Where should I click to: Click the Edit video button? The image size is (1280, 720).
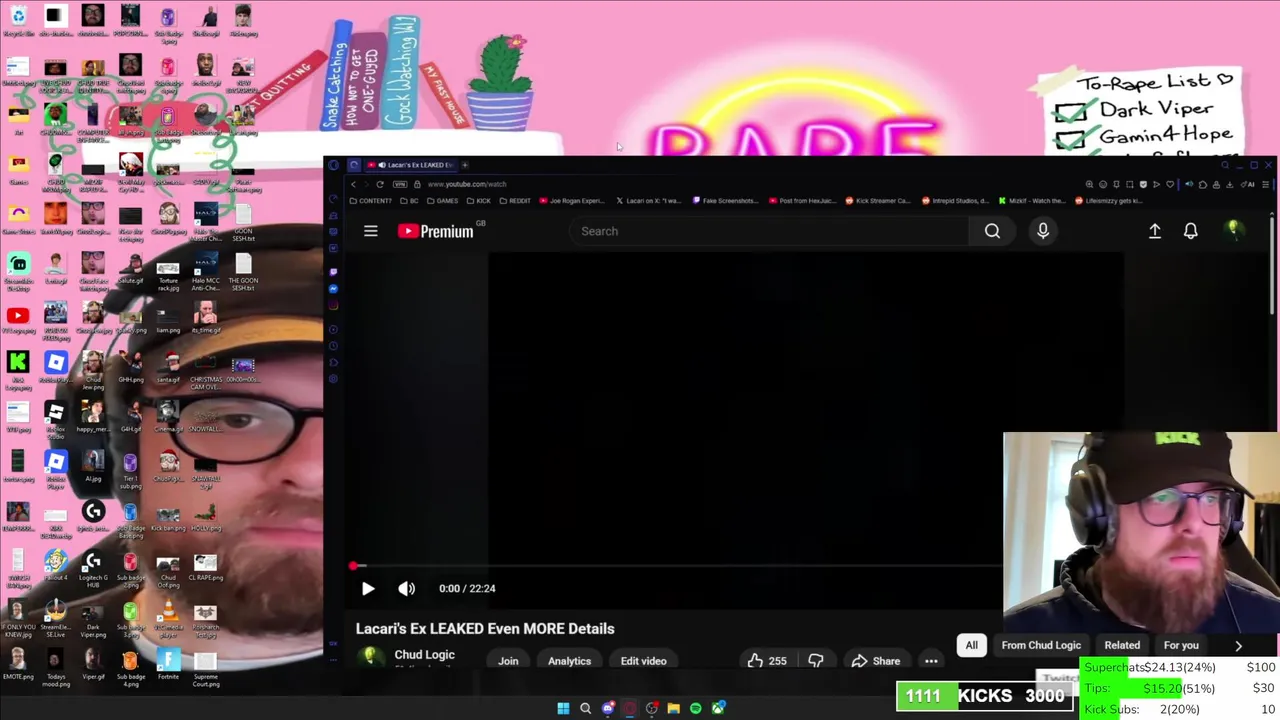click(x=643, y=661)
